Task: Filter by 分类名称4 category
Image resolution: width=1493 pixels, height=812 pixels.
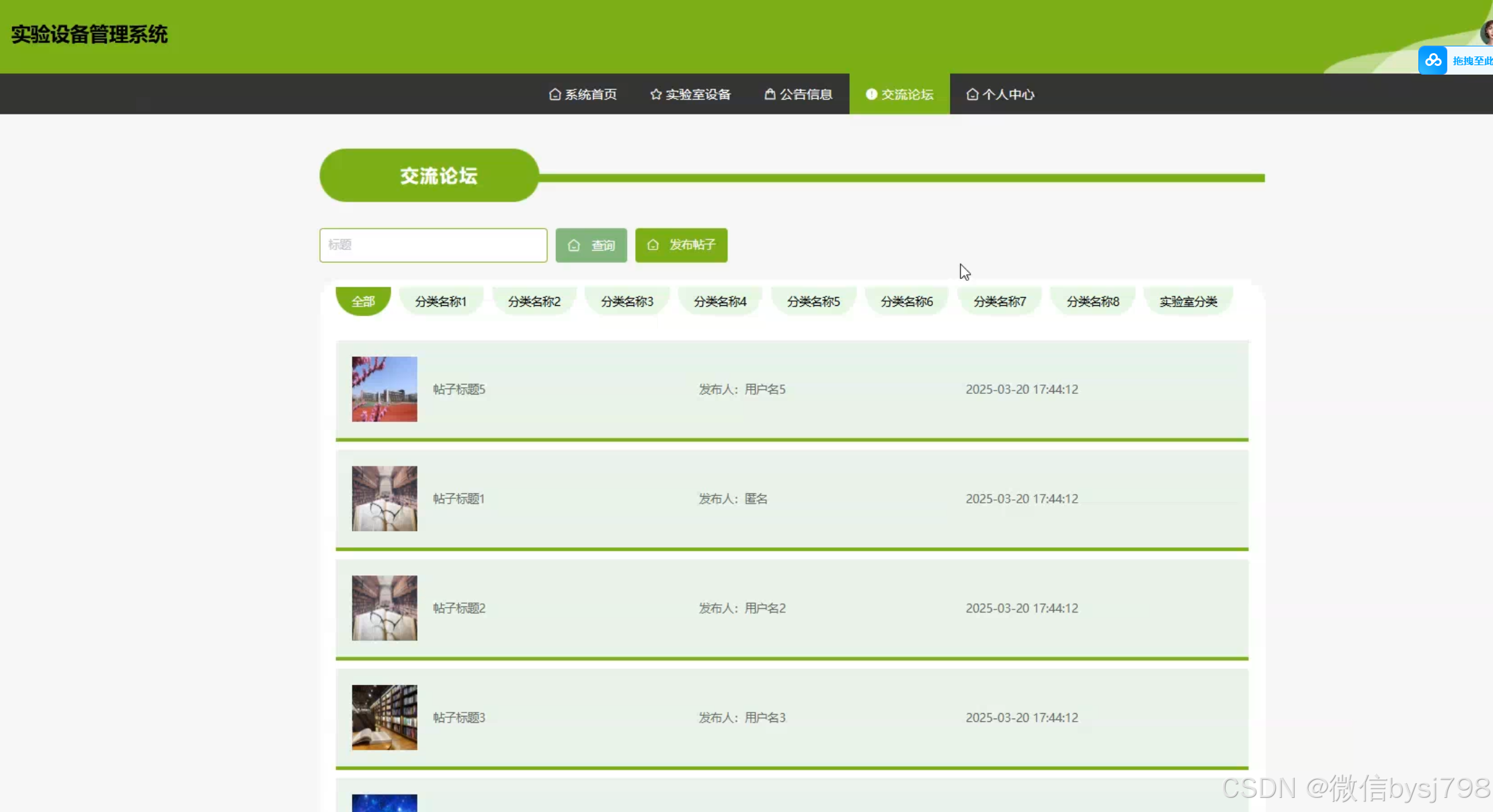Action: click(721, 301)
